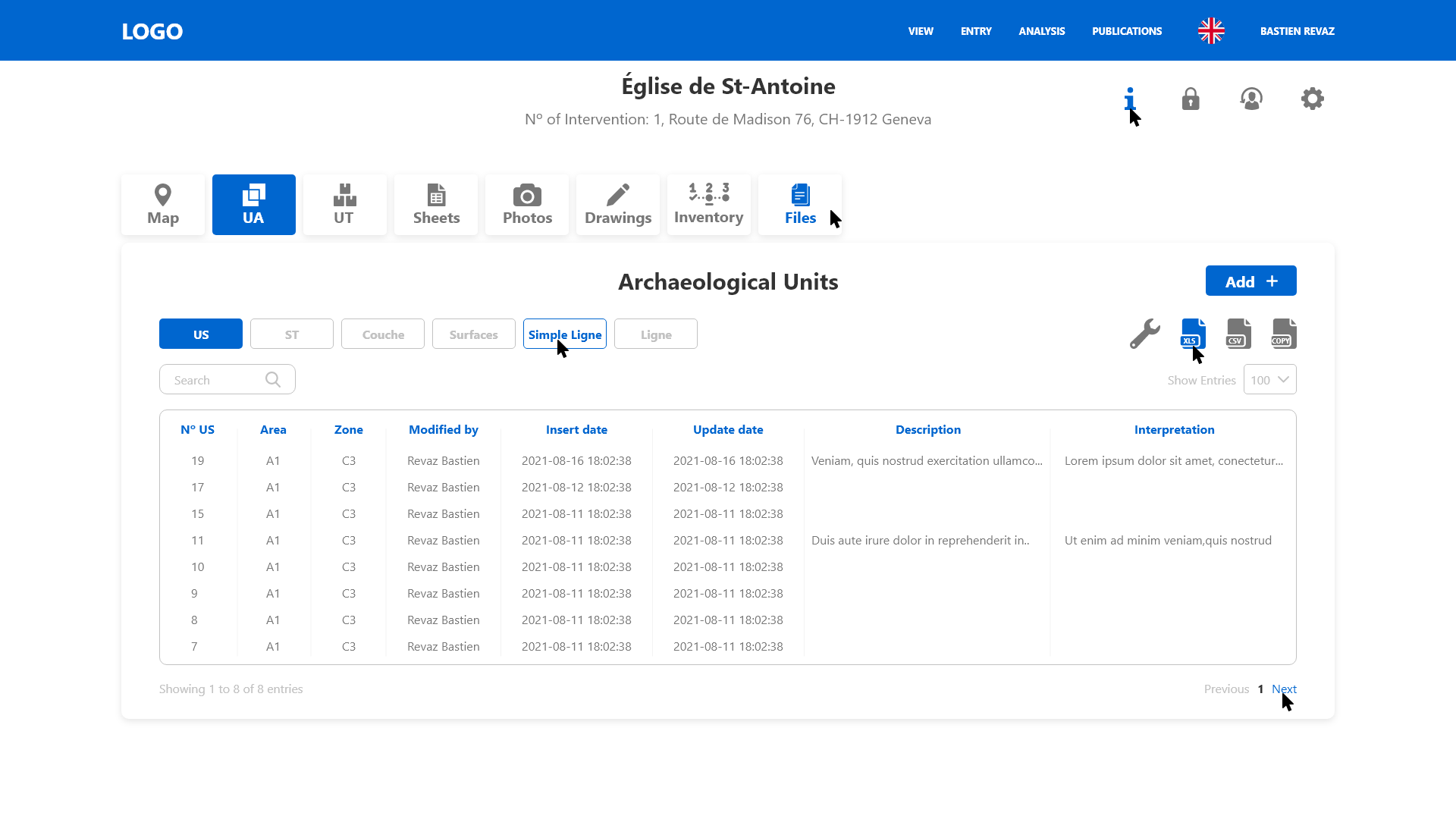Click interpretation 'Ut enim ad minim veniam'
1456x819 pixels.
point(1168,540)
